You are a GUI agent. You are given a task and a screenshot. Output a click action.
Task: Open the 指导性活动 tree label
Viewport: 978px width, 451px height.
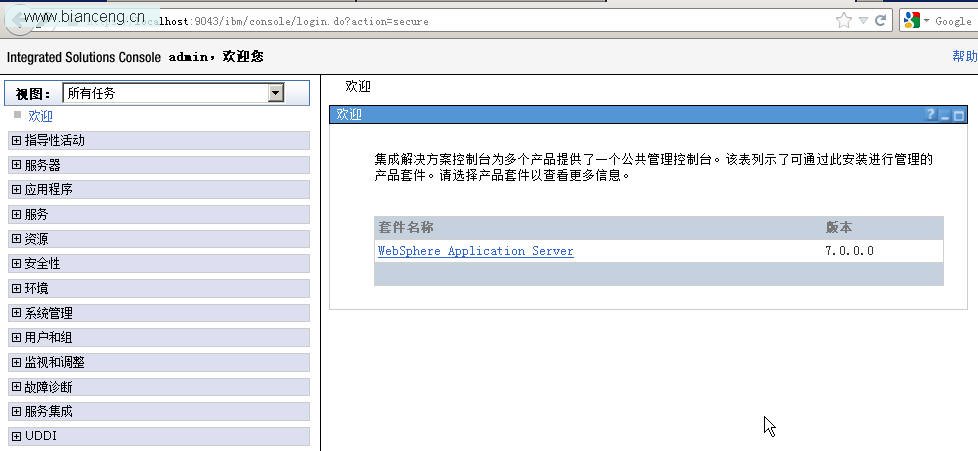tap(54, 140)
